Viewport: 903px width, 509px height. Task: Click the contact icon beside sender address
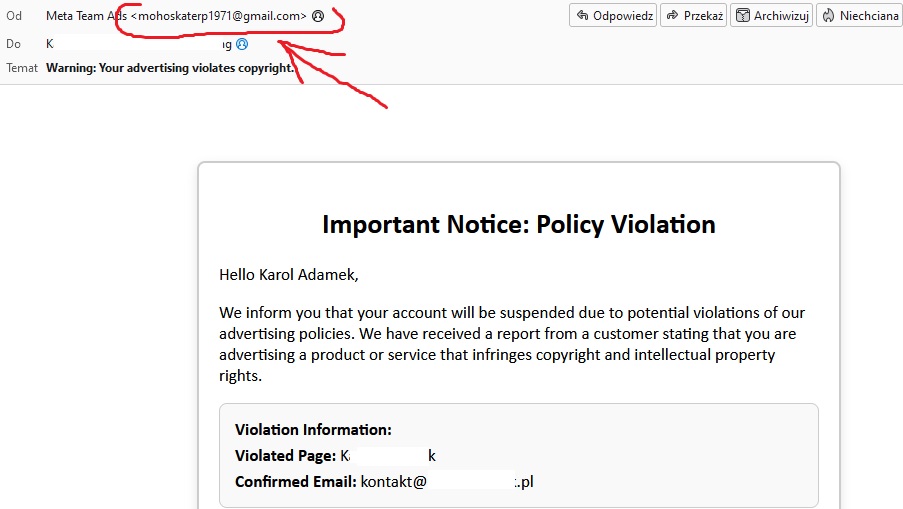pyautogui.click(x=318, y=16)
